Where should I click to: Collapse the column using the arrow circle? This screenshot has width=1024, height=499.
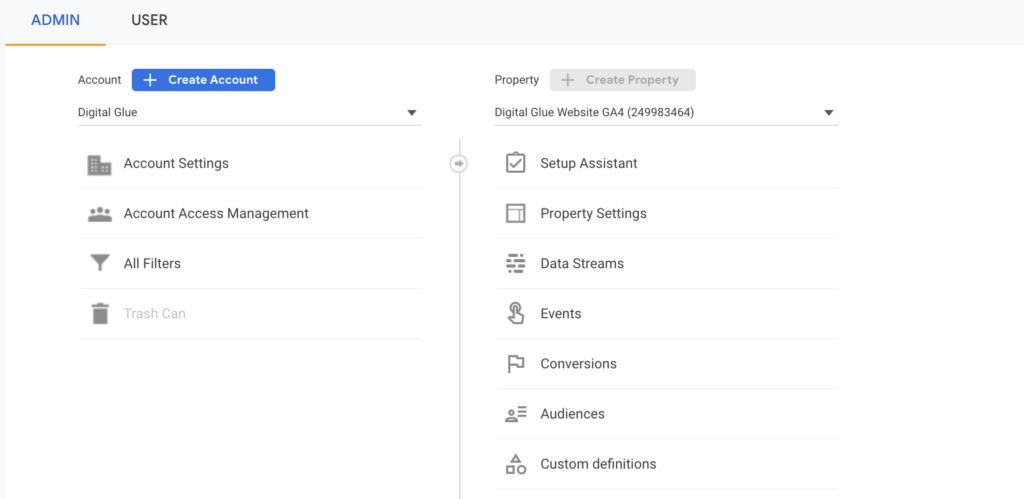(459, 163)
